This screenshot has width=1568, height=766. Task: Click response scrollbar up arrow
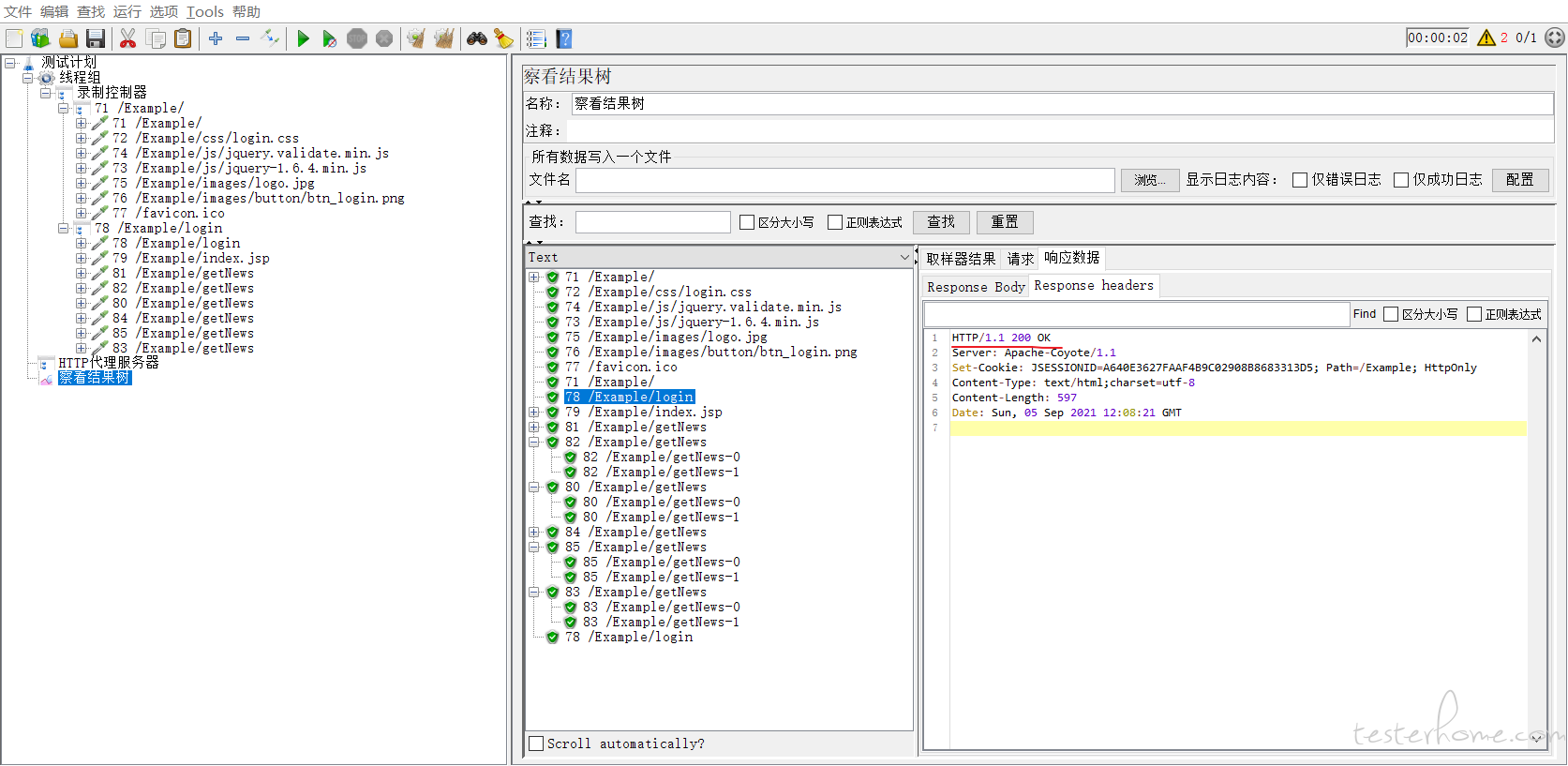[1536, 339]
